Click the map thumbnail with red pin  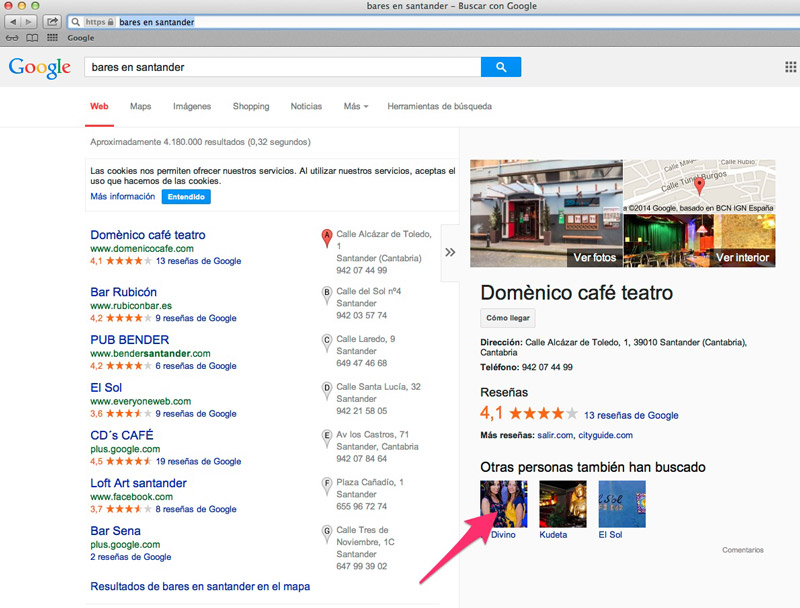tap(699, 186)
